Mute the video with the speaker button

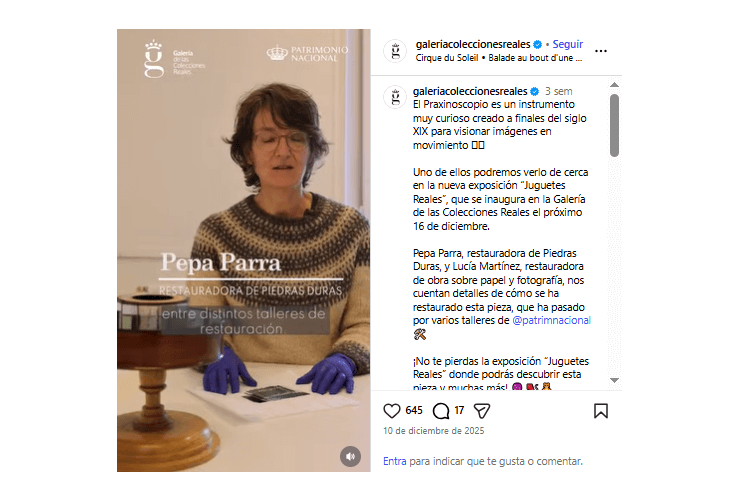351,456
